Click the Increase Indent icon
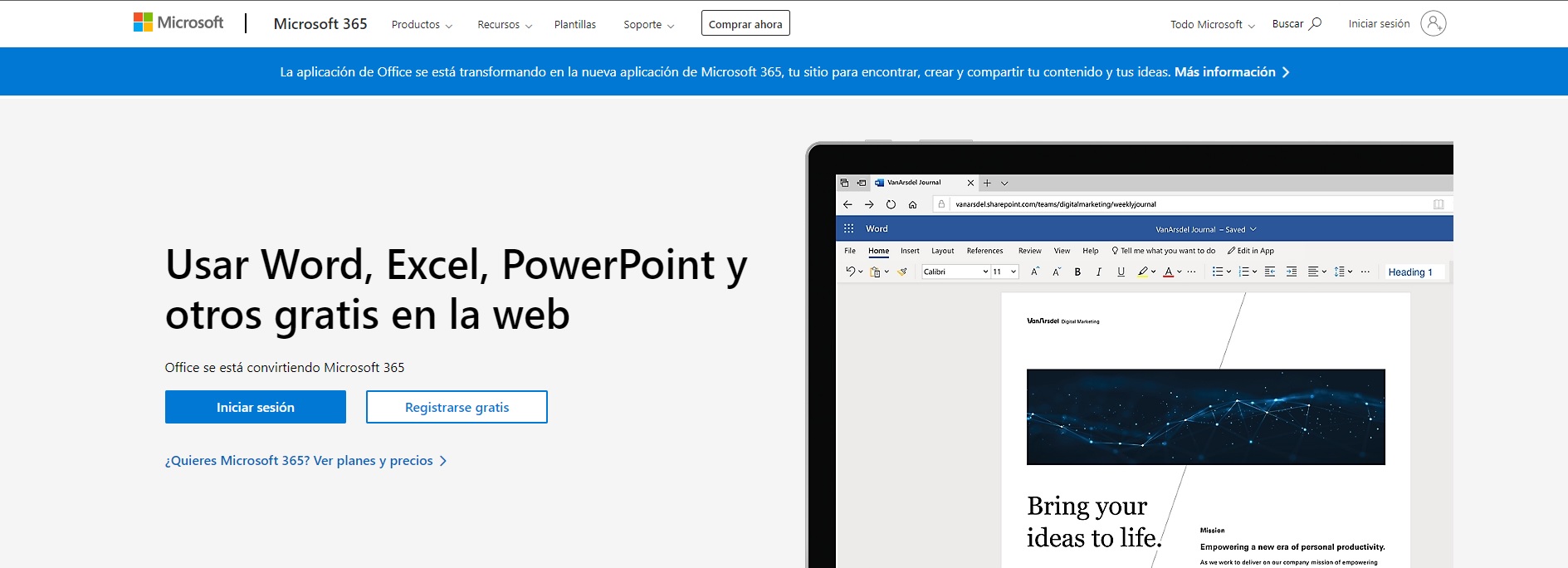1568x568 pixels. pyautogui.click(x=1292, y=272)
